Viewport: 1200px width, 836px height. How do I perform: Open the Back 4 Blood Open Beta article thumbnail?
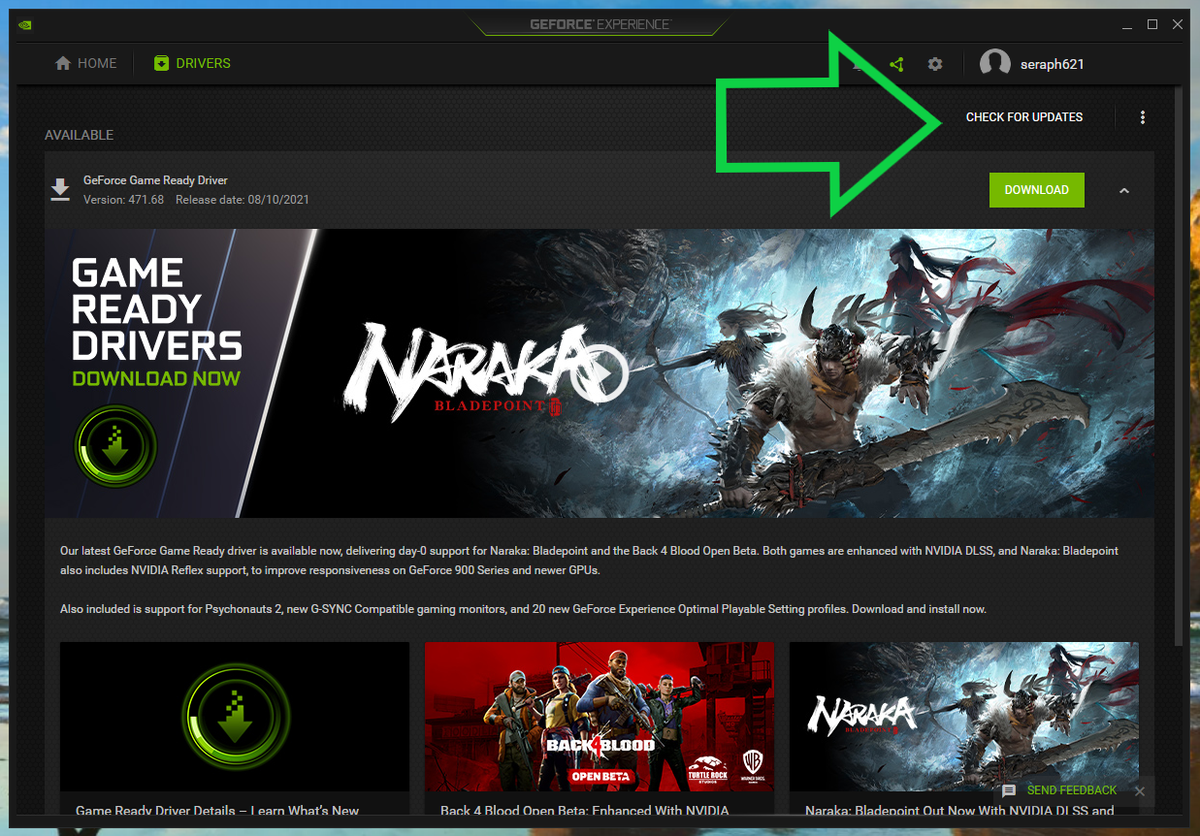(599, 716)
